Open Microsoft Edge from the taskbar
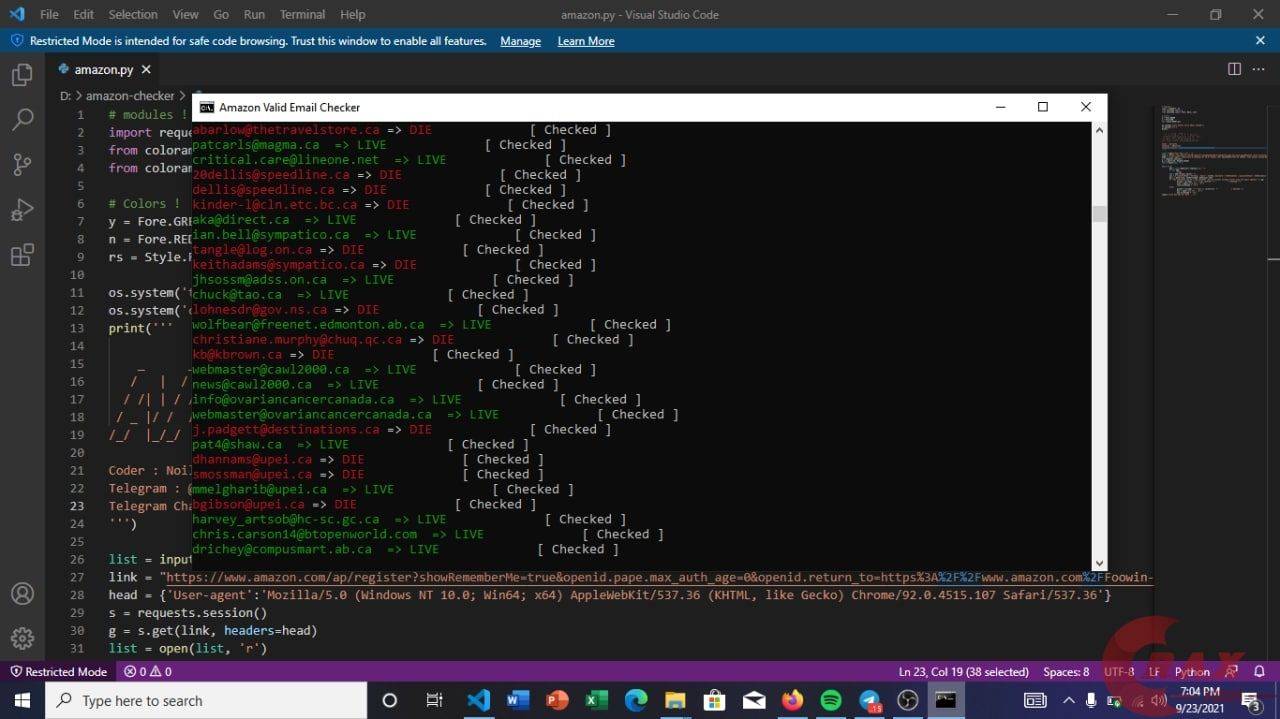 pos(635,700)
